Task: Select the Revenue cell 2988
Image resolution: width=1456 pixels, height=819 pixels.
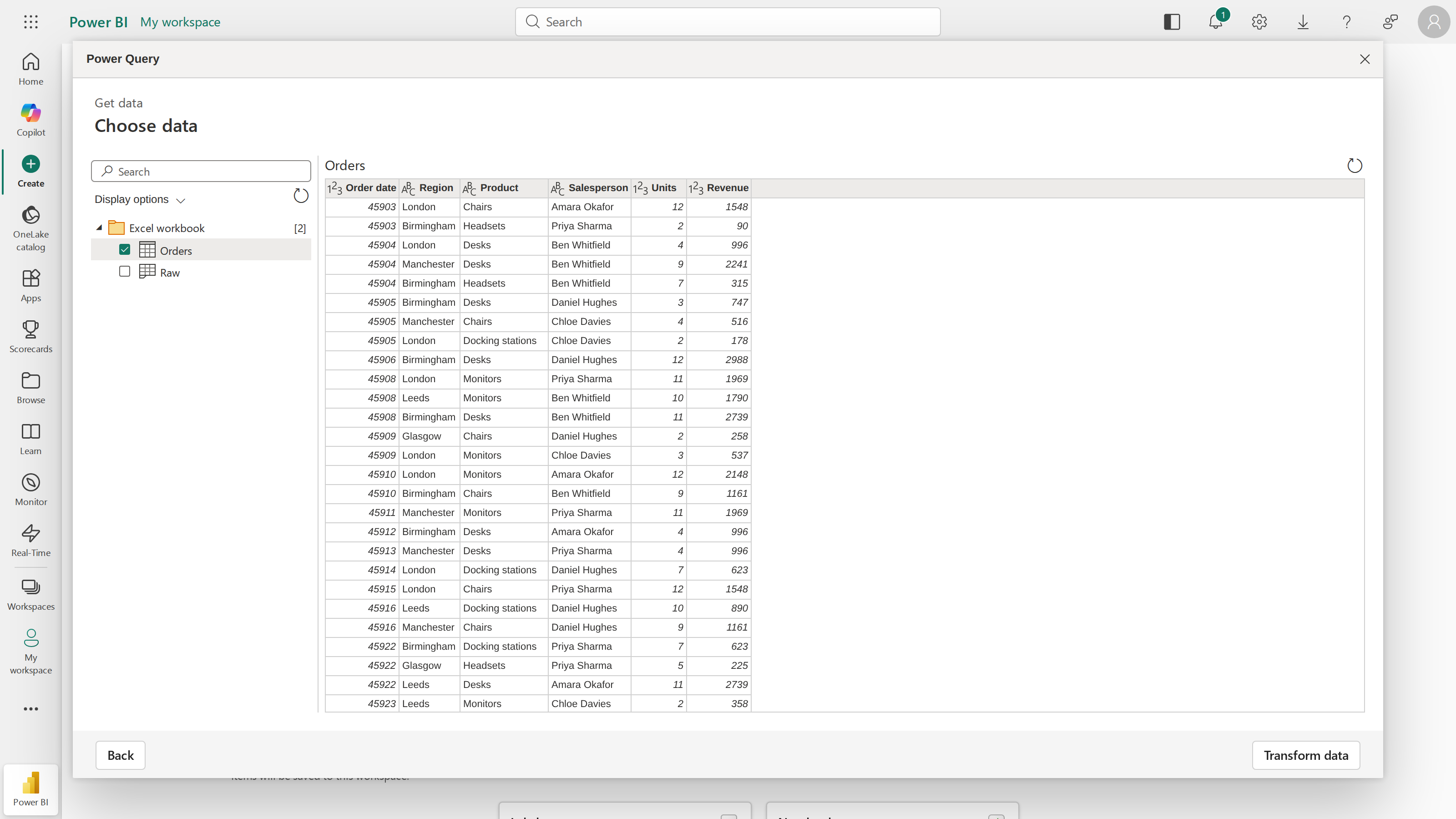Action: [x=718, y=360]
